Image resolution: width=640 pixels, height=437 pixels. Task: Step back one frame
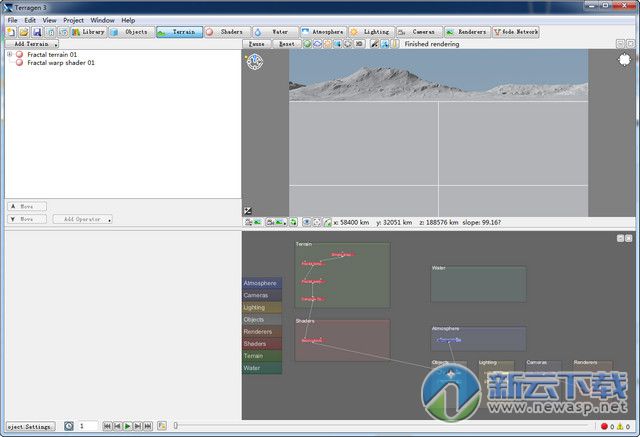[x=117, y=426]
